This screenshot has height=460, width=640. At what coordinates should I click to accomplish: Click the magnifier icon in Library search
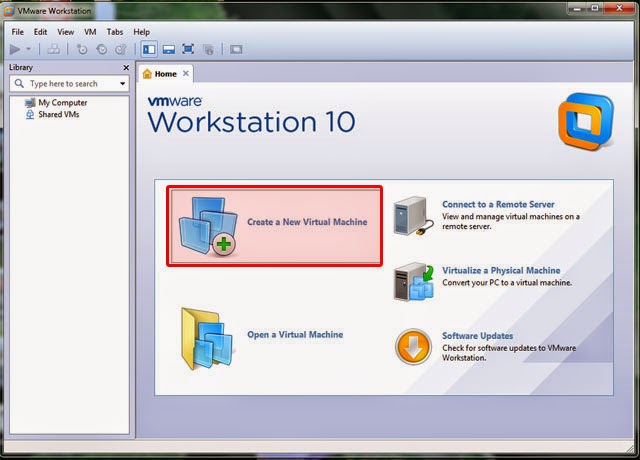click(19, 84)
